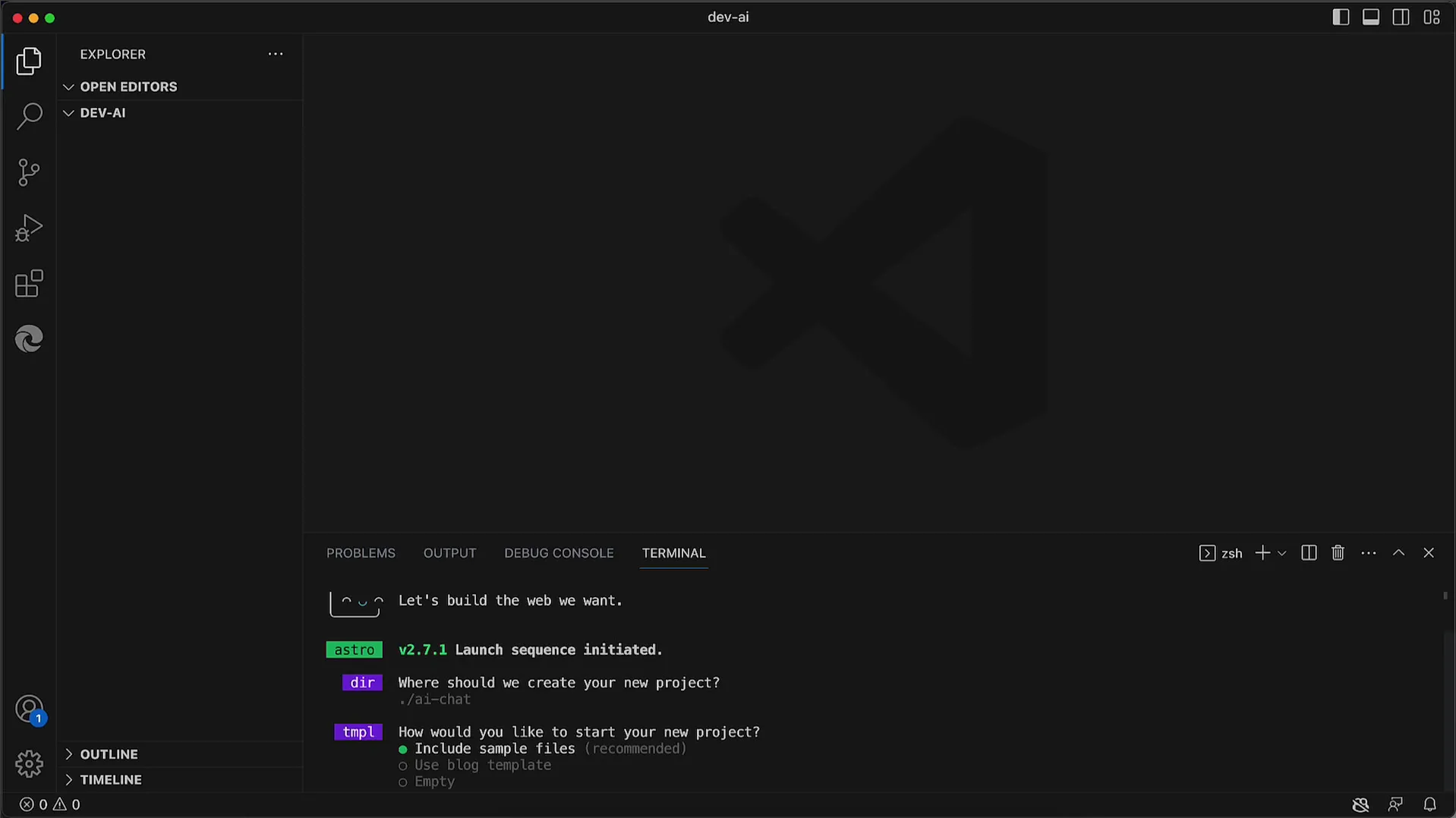The height and width of the screenshot is (818, 1456).
Task: Open the launch profile dropdown arrow
Action: pyautogui.click(x=1282, y=553)
